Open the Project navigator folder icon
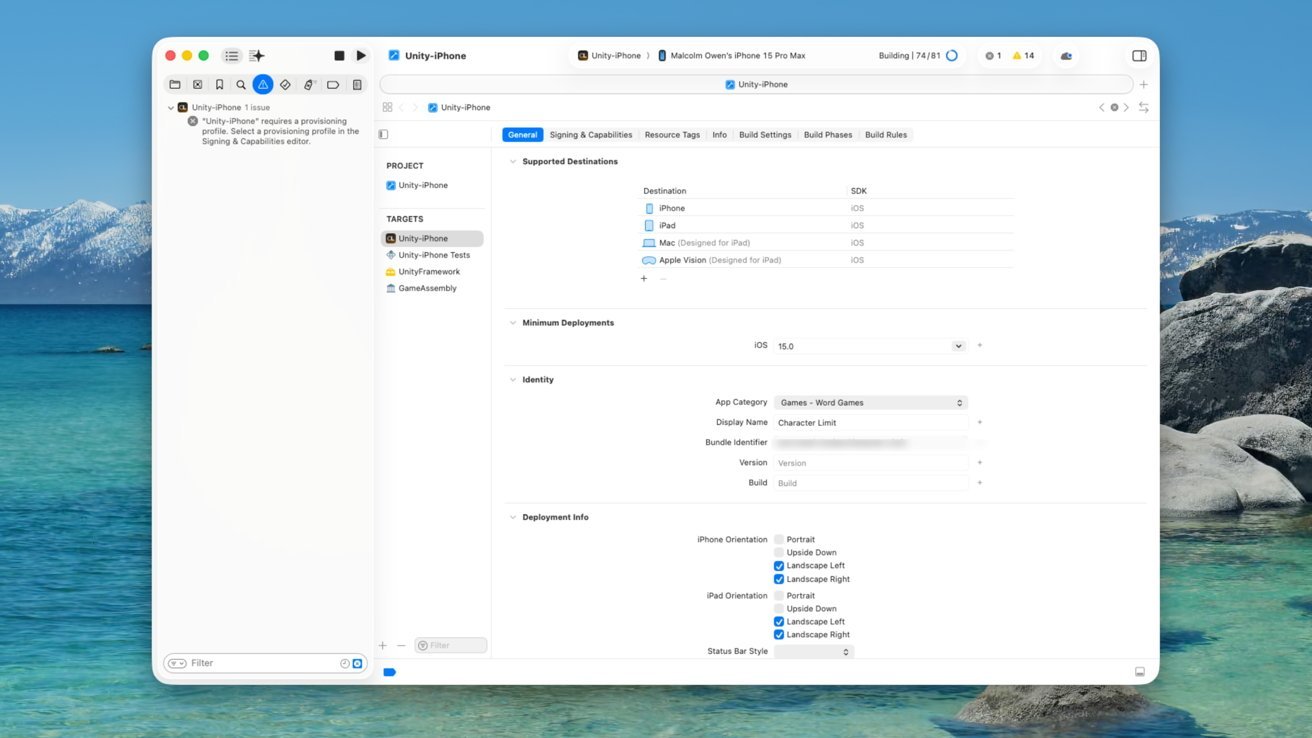The height and width of the screenshot is (738, 1312). [175, 85]
